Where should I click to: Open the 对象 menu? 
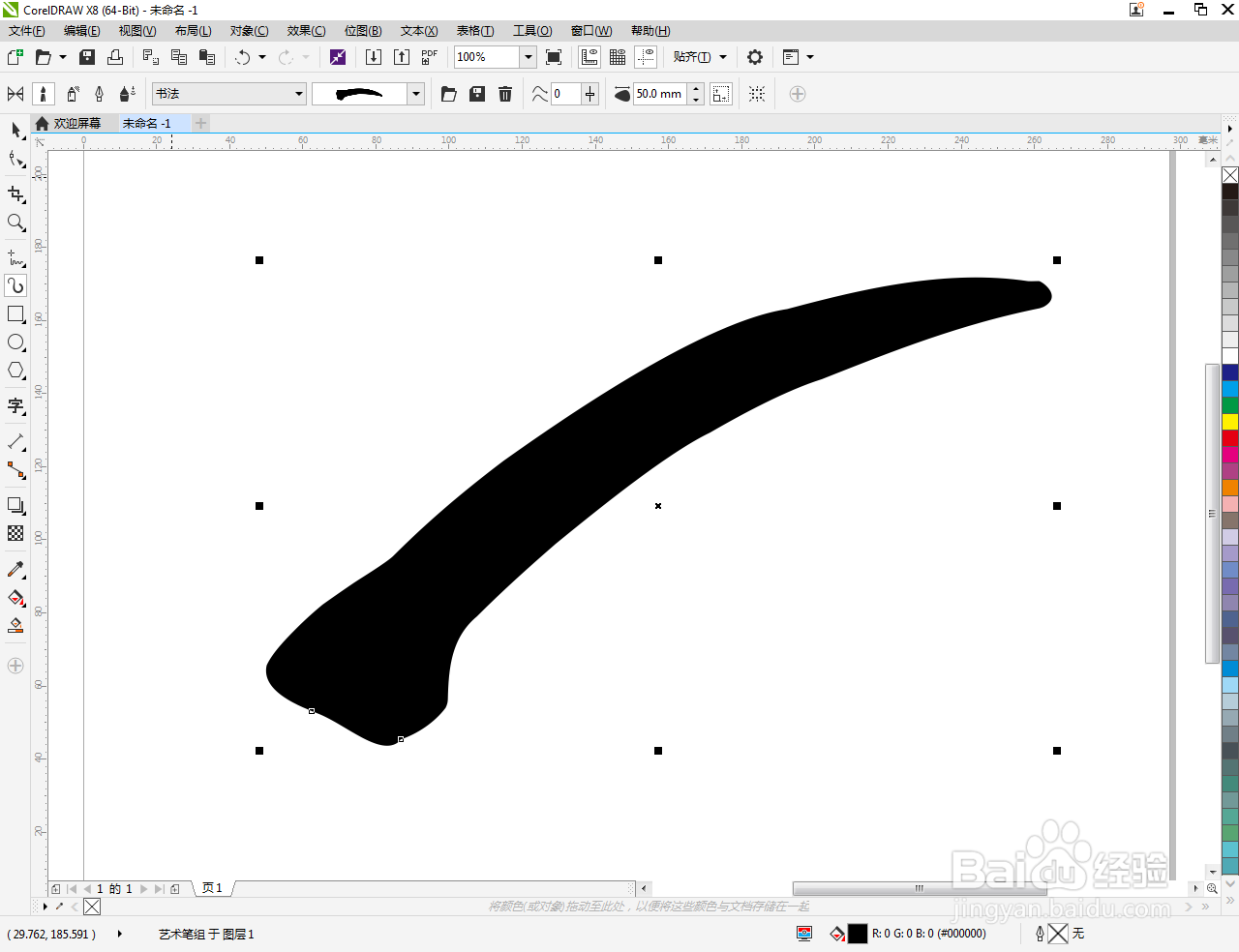pos(250,31)
